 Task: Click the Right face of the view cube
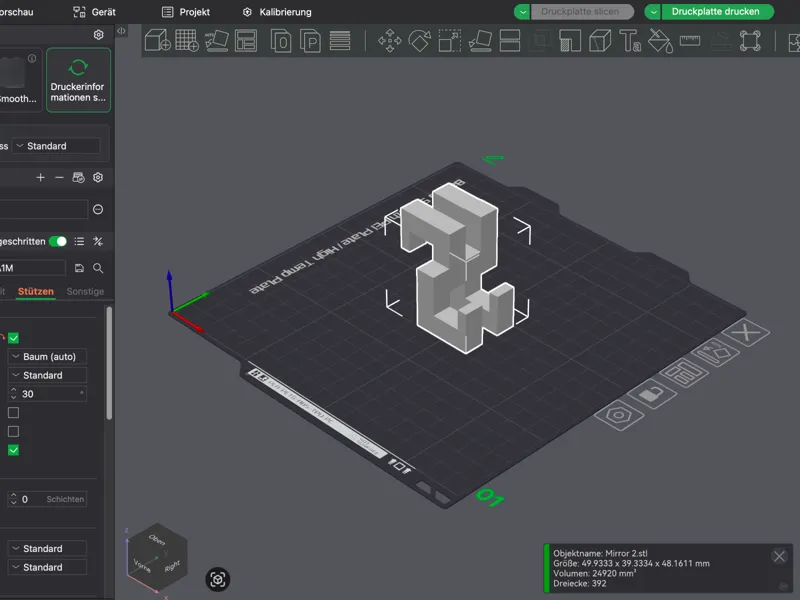pyautogui.click(x=172, y=566)
